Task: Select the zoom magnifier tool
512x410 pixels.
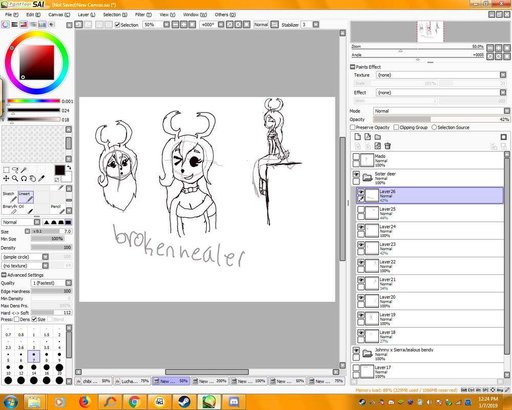Action: click(15, 179)
